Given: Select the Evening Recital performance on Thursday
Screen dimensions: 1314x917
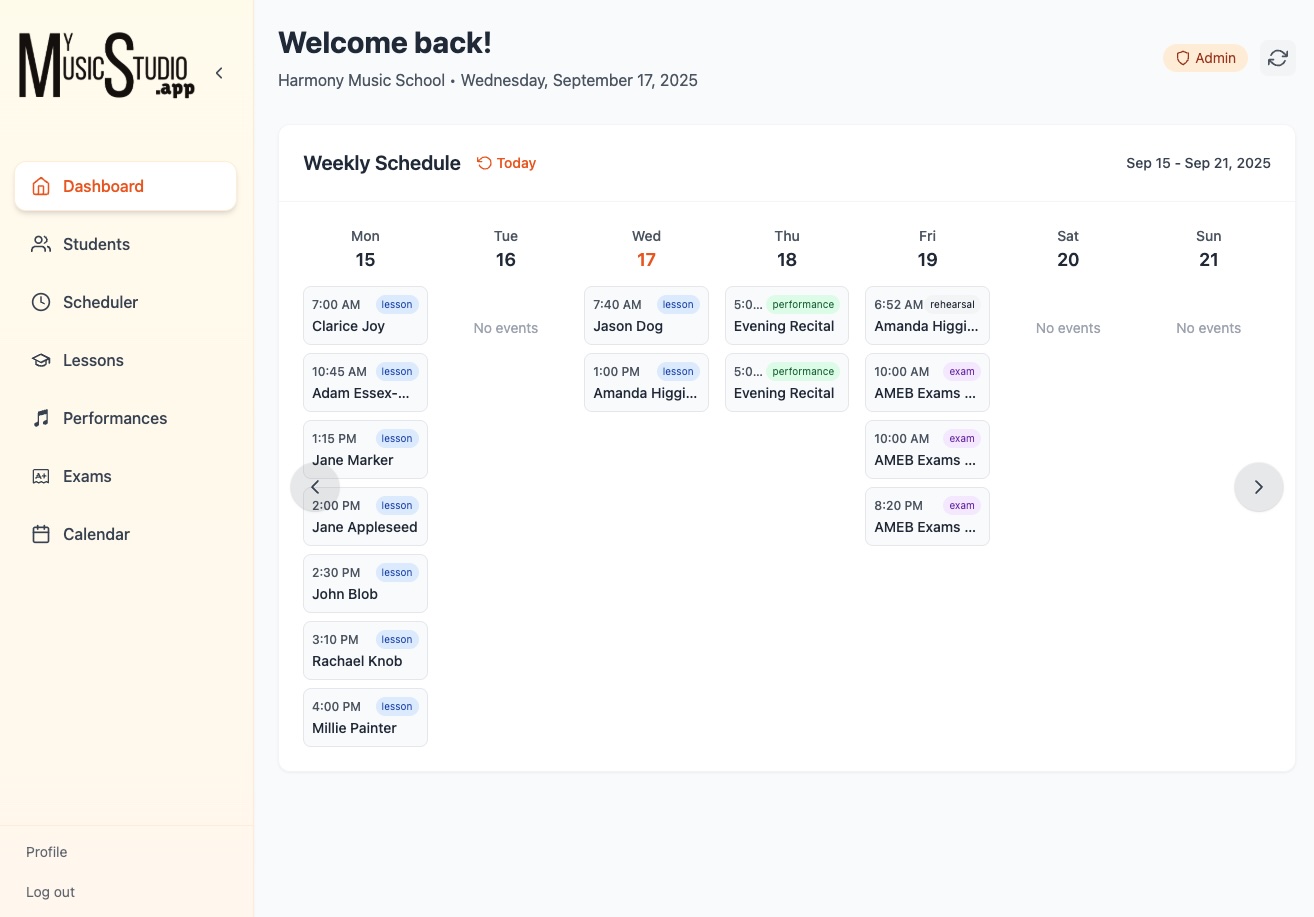Looking at the screenshot, I should pos(787,315).
